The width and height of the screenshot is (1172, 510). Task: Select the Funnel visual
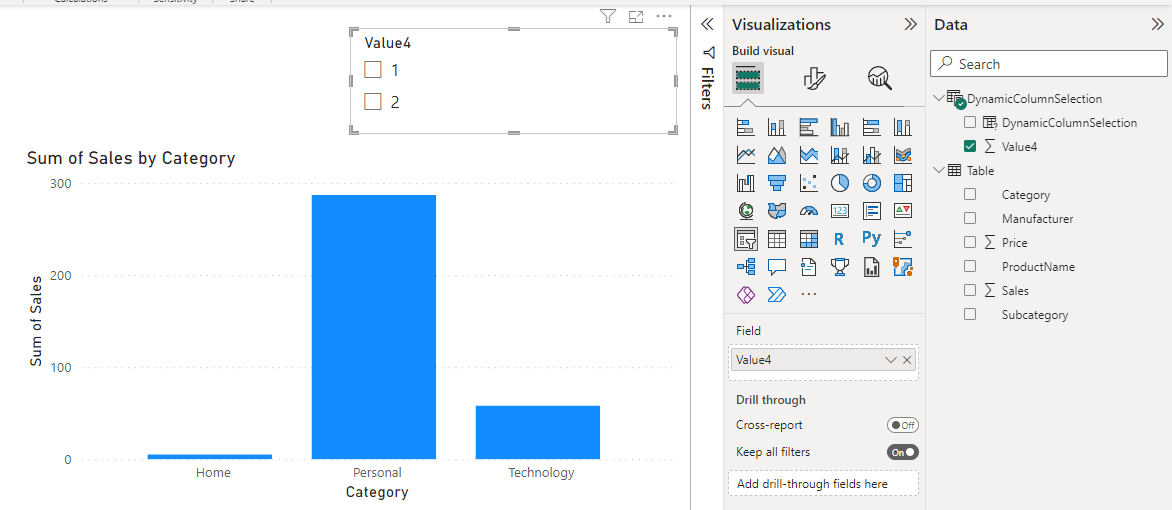(777, 182)
